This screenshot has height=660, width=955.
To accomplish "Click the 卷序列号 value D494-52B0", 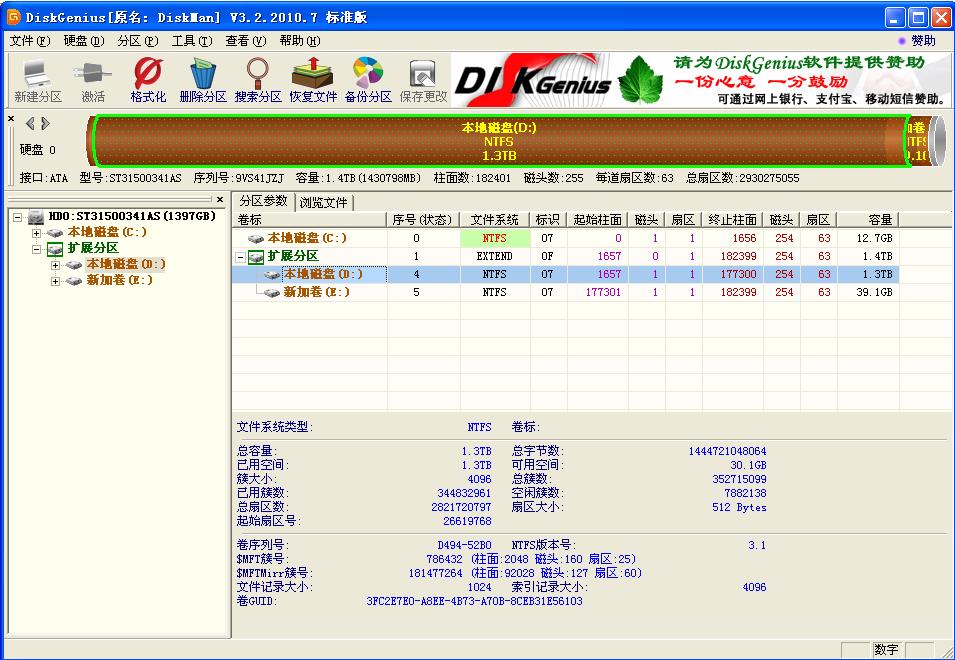I will click(x=464, y=545).
